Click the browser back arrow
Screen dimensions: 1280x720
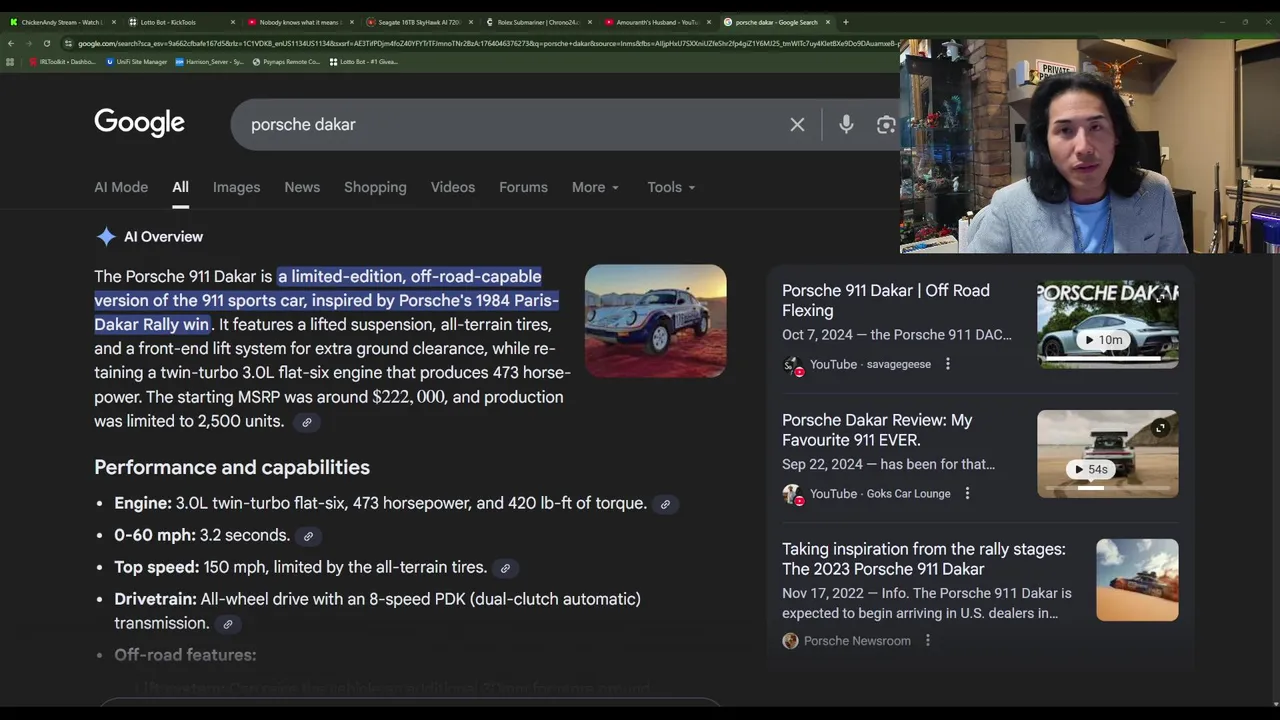10,43
